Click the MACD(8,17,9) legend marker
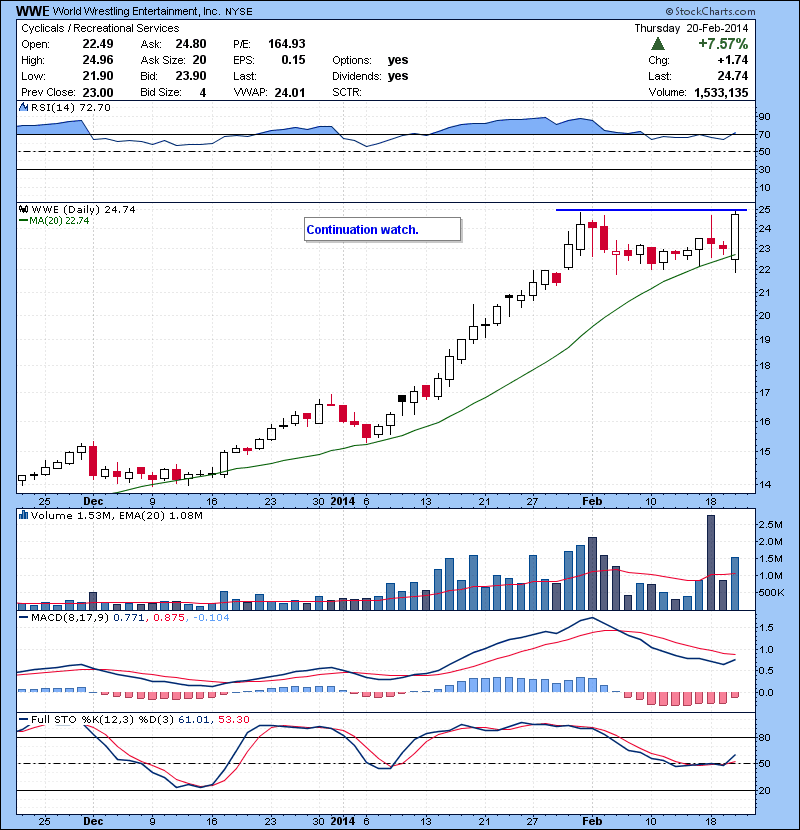The height and width of the screenshot is (830, 800). [21, 620]
